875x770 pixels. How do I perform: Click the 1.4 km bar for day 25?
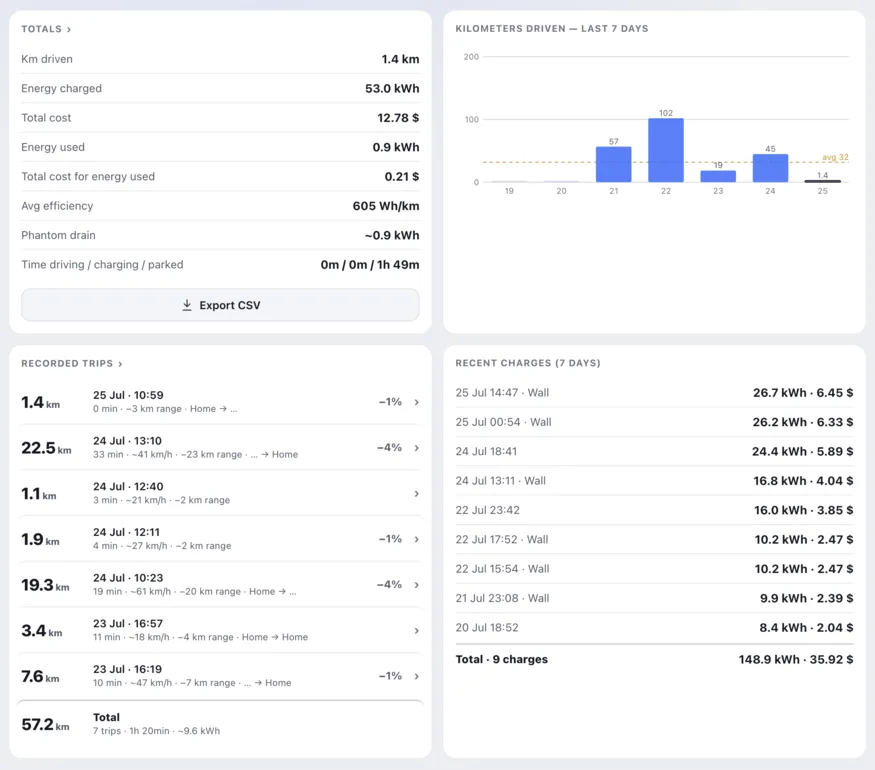pos(823,181)
